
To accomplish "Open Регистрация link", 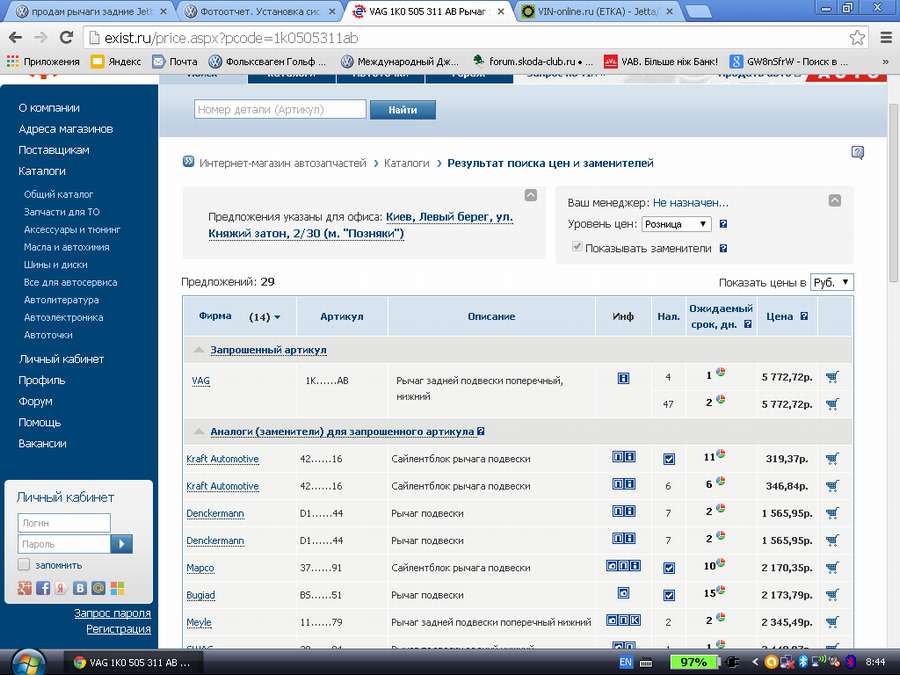I will tap(118, 629).
